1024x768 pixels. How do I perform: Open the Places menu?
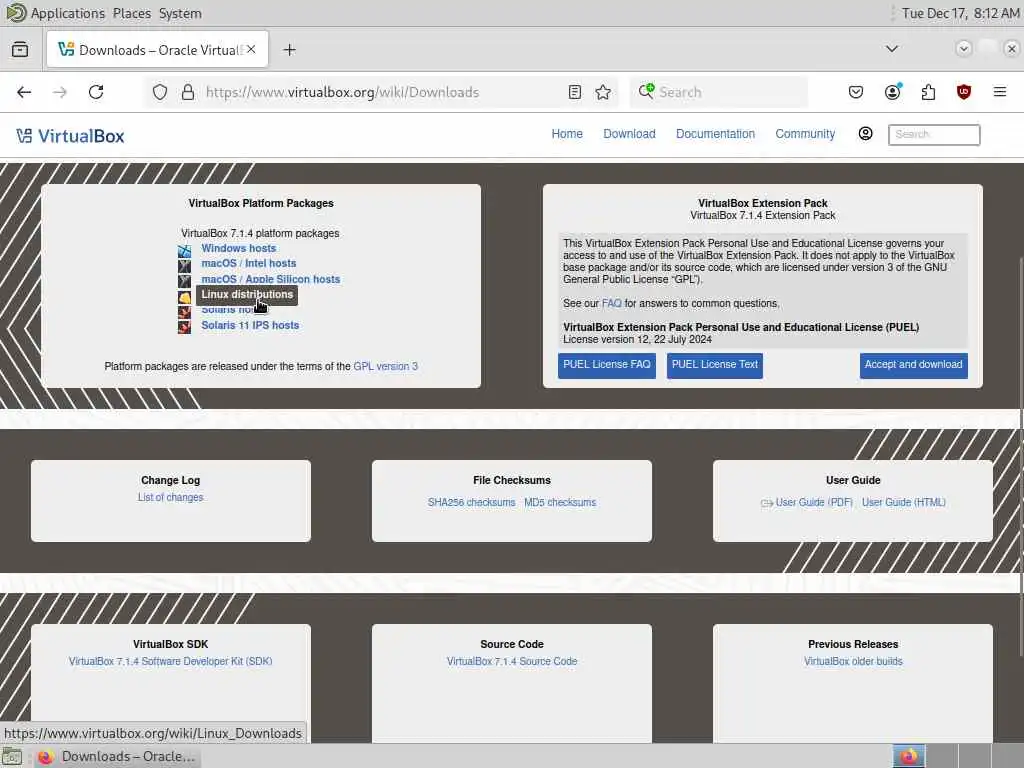coord(131,13)
